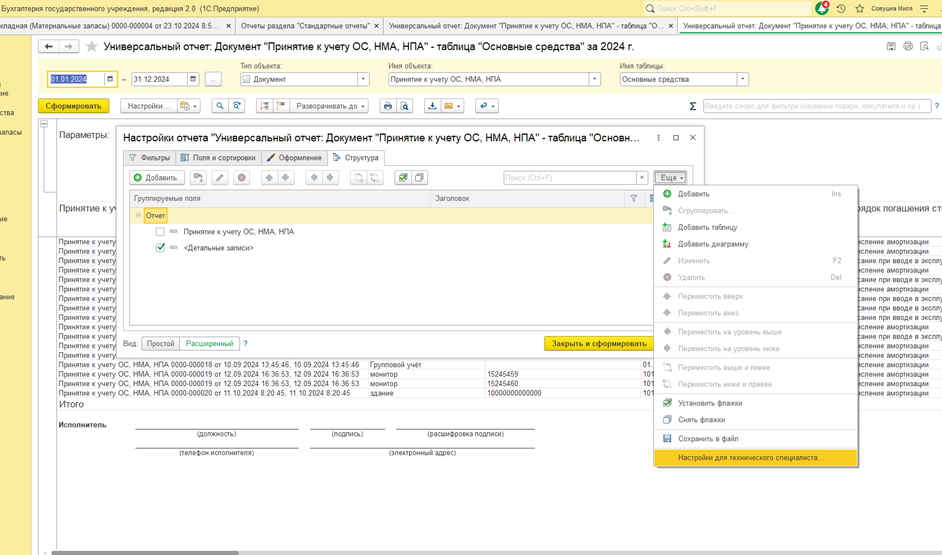Click the move down arrow in Структура toolbar
The height and width of the screenshot is (555, 942).
tap(285, 177)
